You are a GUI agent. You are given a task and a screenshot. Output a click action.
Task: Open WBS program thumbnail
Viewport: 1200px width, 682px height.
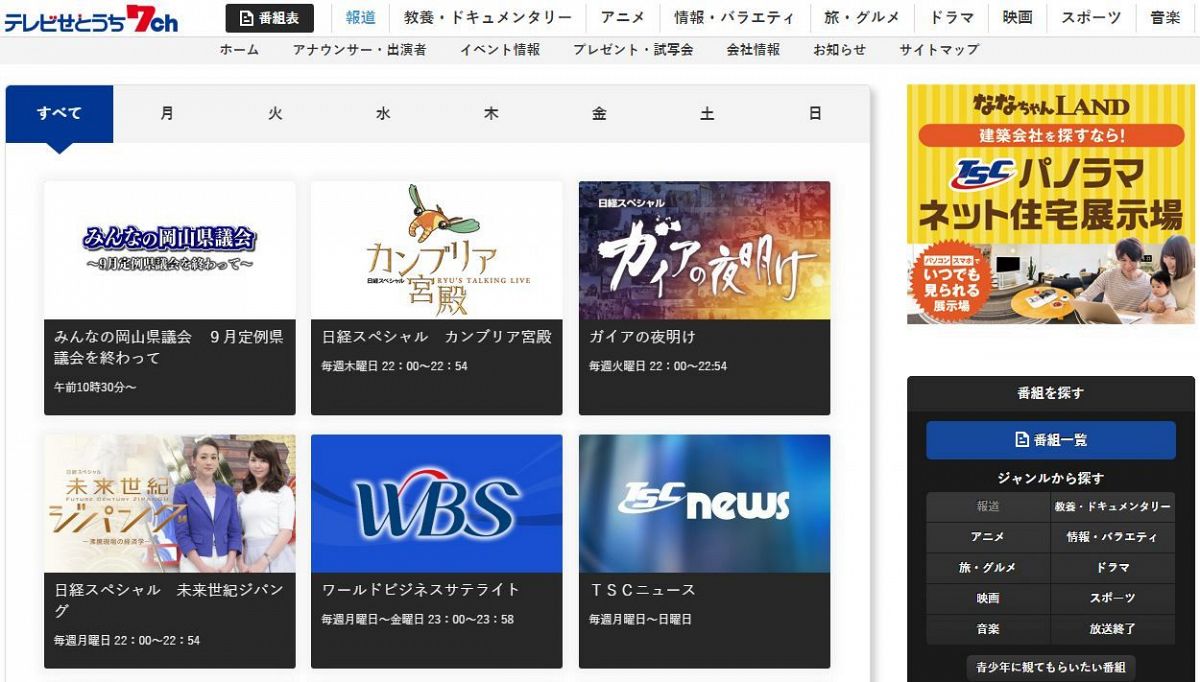[x=437, y=503]
